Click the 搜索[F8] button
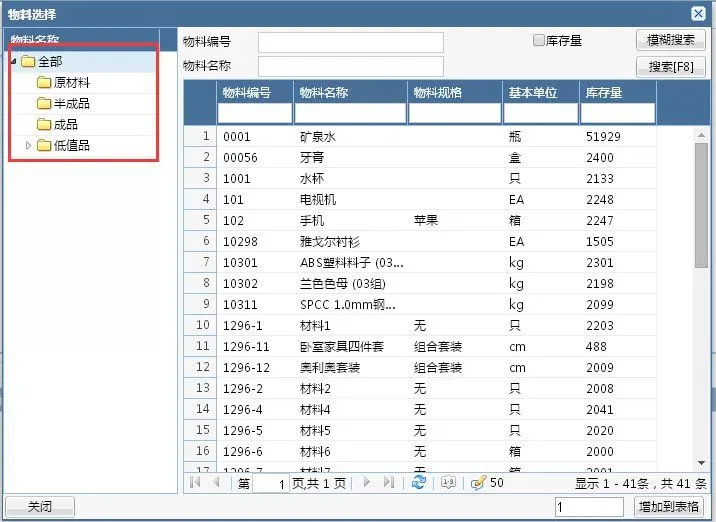The image size is (716, 522). click(x=670, y=67)
